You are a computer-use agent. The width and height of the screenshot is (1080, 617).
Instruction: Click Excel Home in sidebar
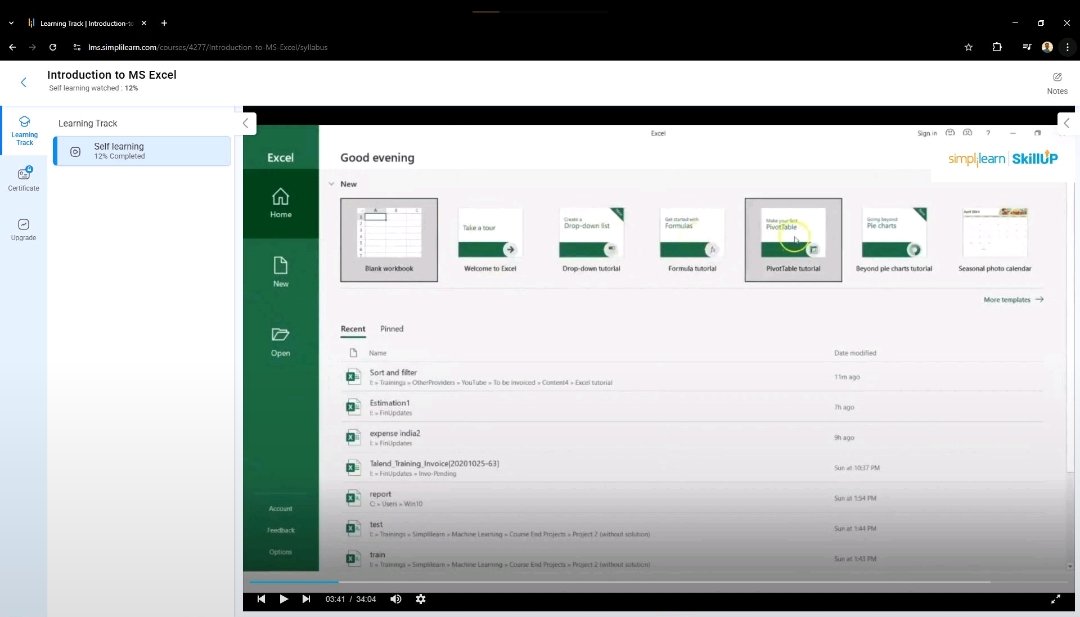(x=280, y=203)
